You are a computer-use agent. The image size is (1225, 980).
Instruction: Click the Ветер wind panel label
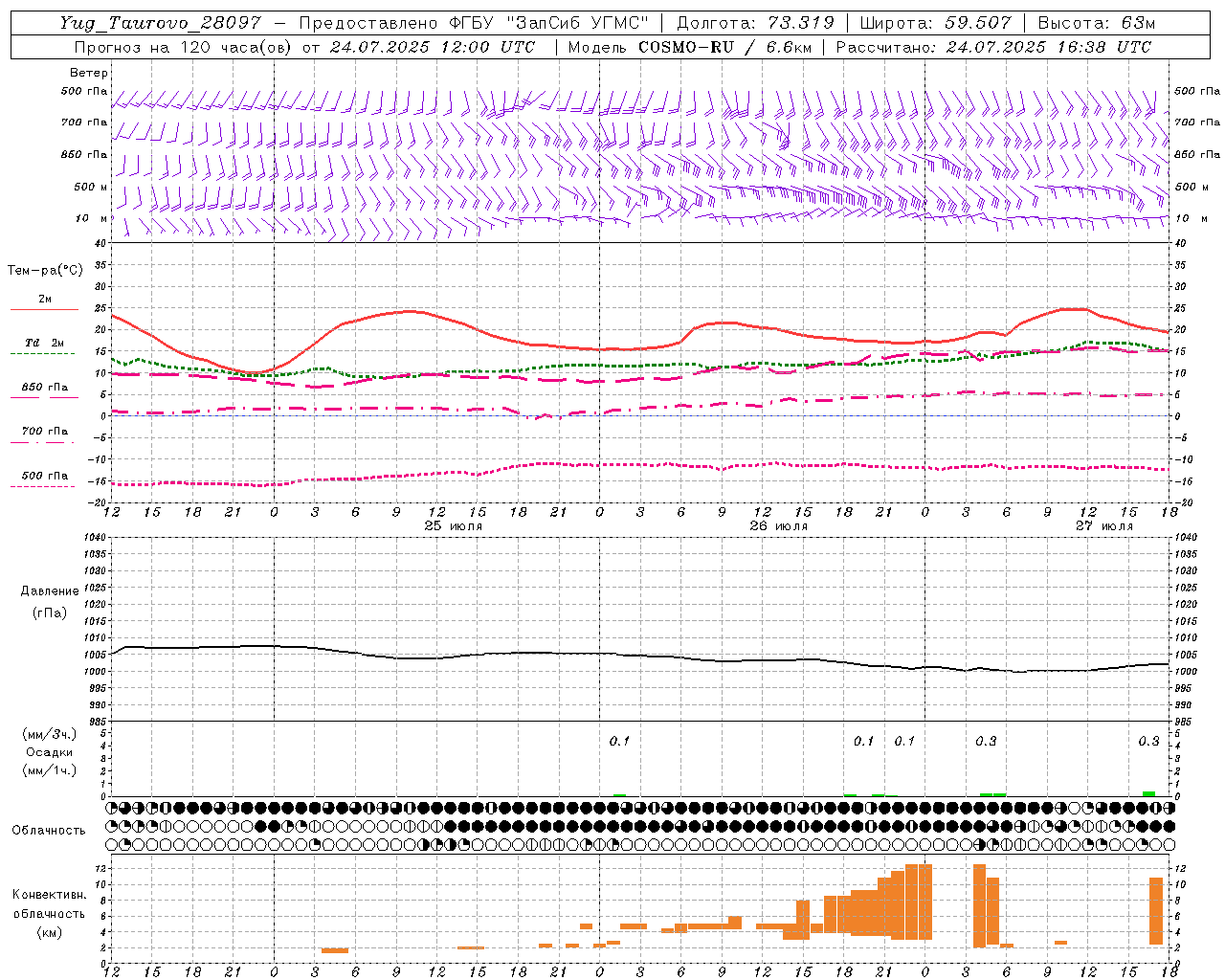tap(89, 73)
